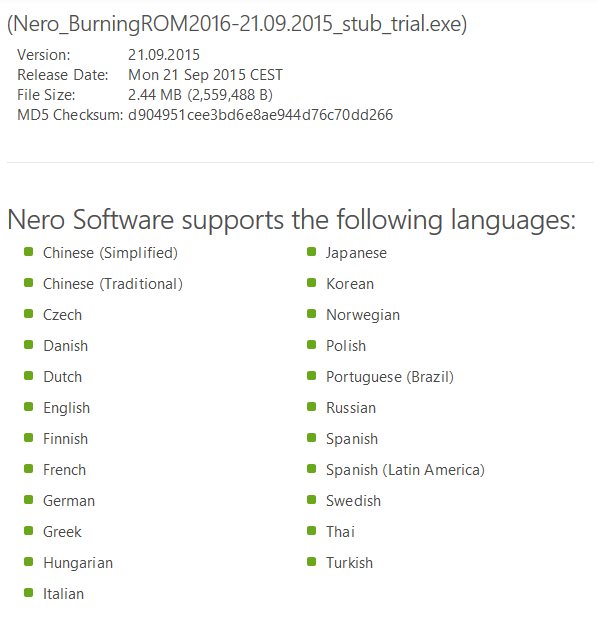Click Spanish (Latin America) in the language list
598x633 pixels.
click(x=405, y=470)
